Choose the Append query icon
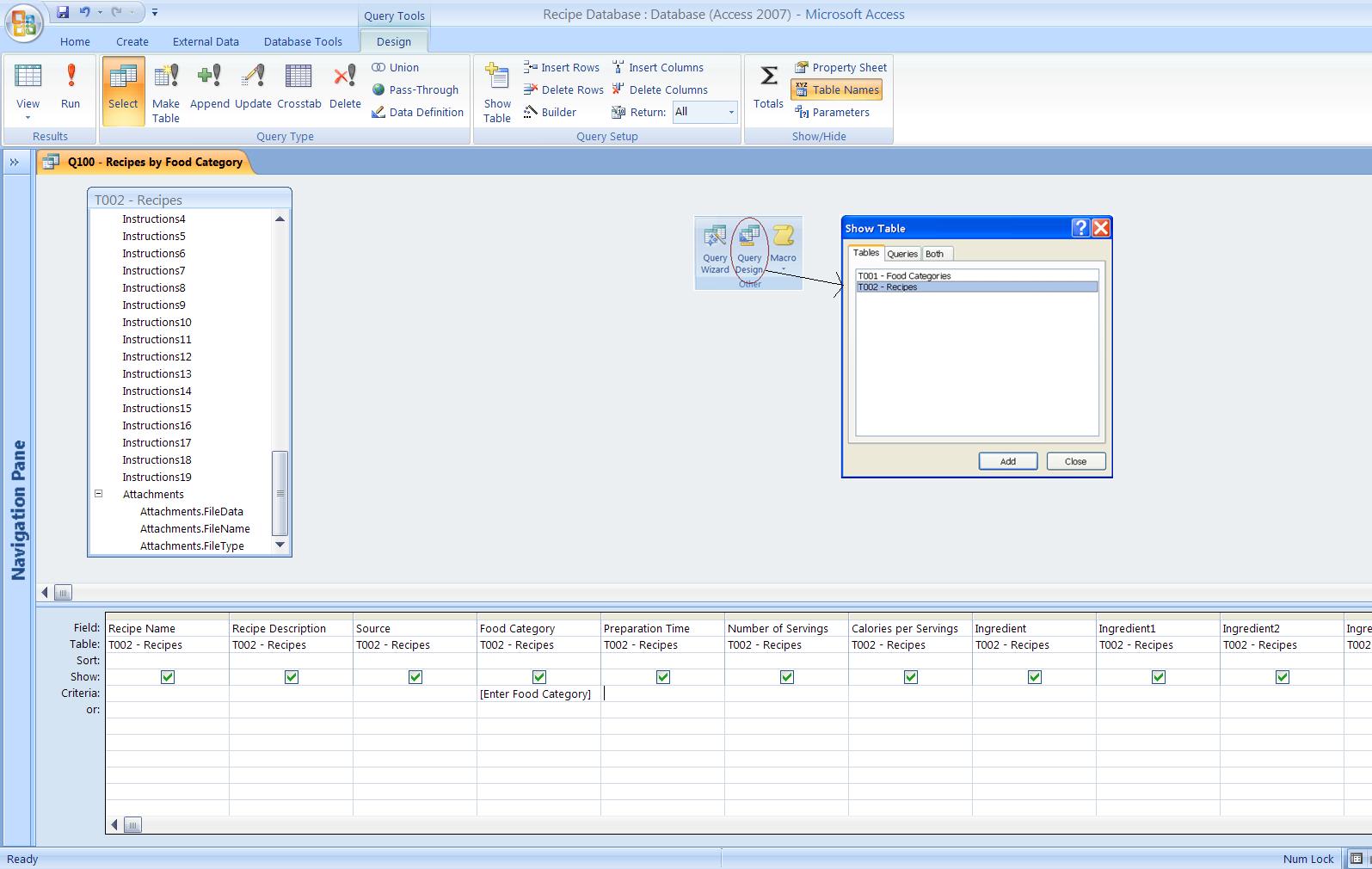Screen dimensions: 1372x869 pyautogui.click(x=209, y=87)
